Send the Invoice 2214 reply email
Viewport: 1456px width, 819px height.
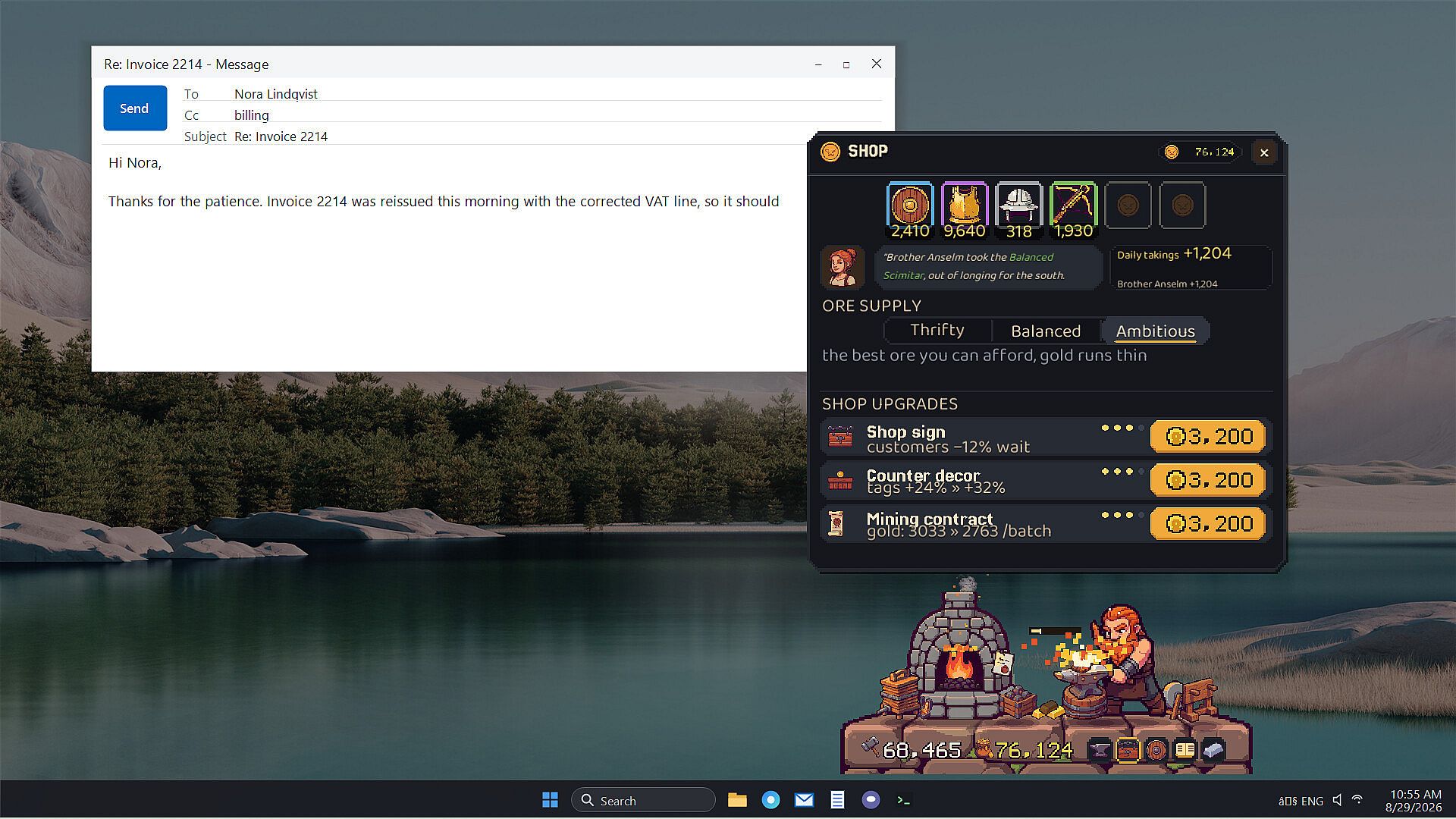pyautogui.click(x=134, y=108)
